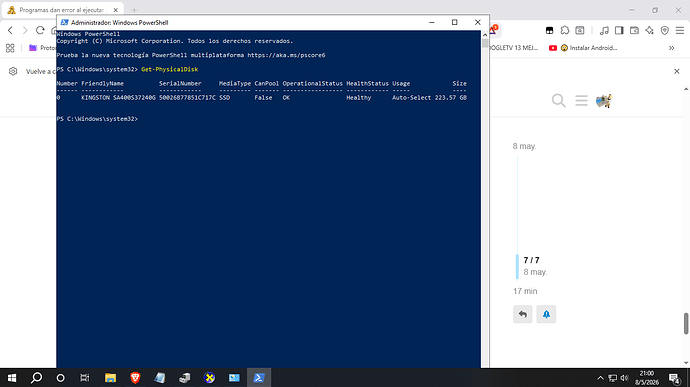Select the "Programas dan error al ejecutar" tab

point(63,10)
